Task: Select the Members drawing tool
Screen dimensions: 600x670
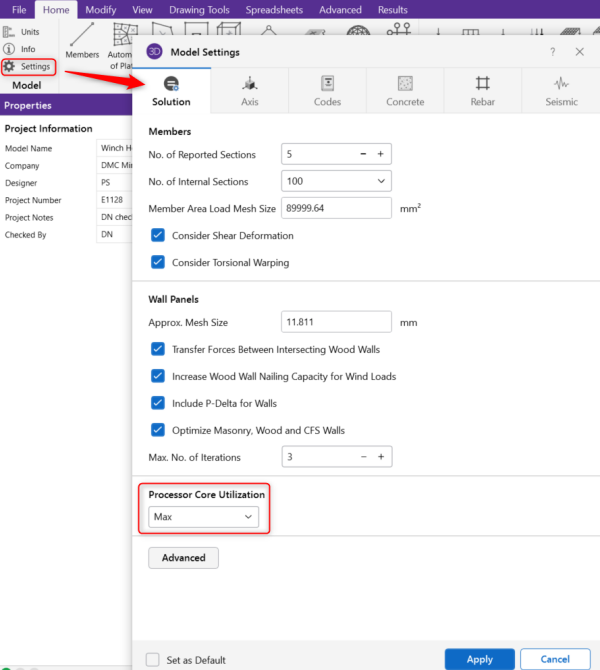Action: point(82,41)
